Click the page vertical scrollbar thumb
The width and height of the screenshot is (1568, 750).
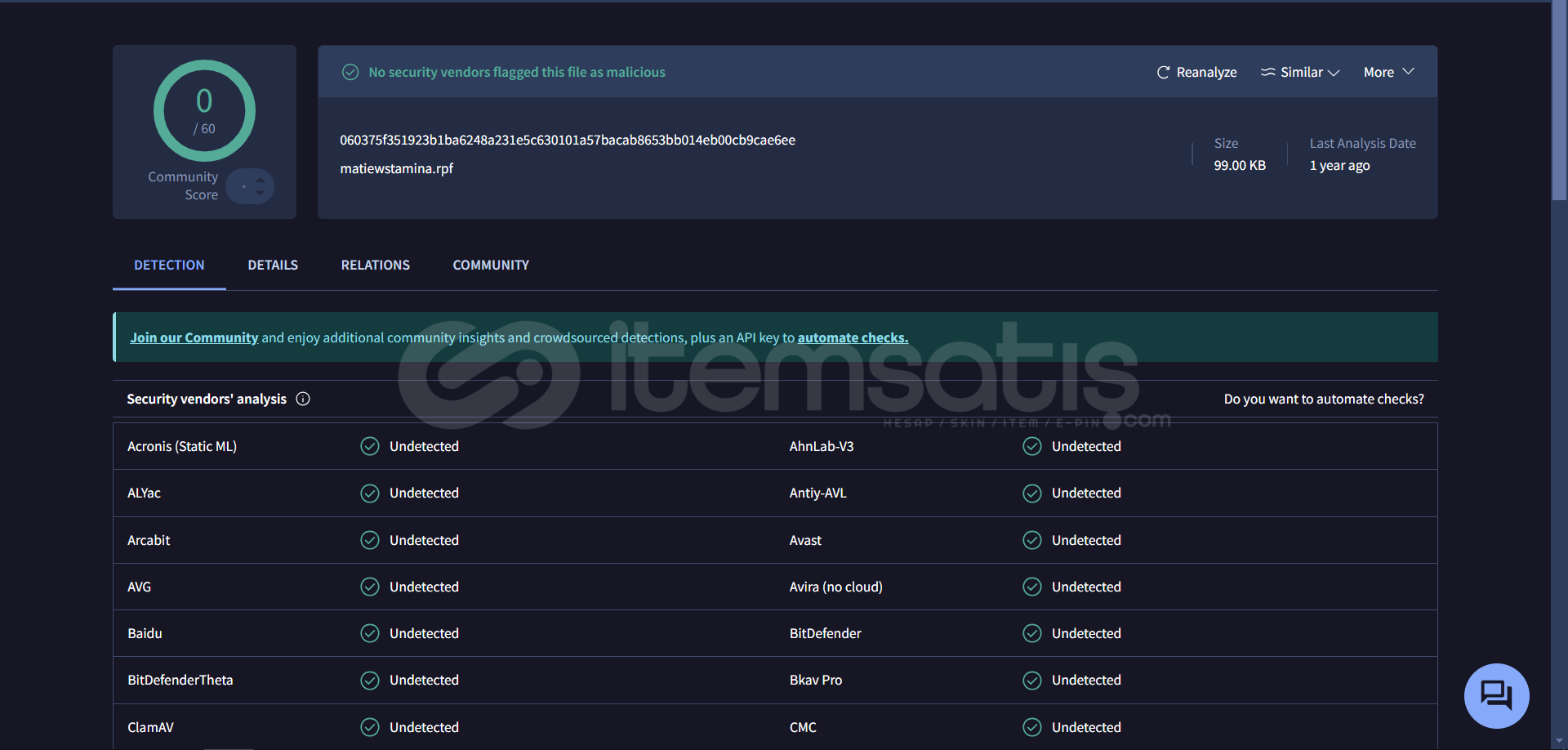[1559, 102]
